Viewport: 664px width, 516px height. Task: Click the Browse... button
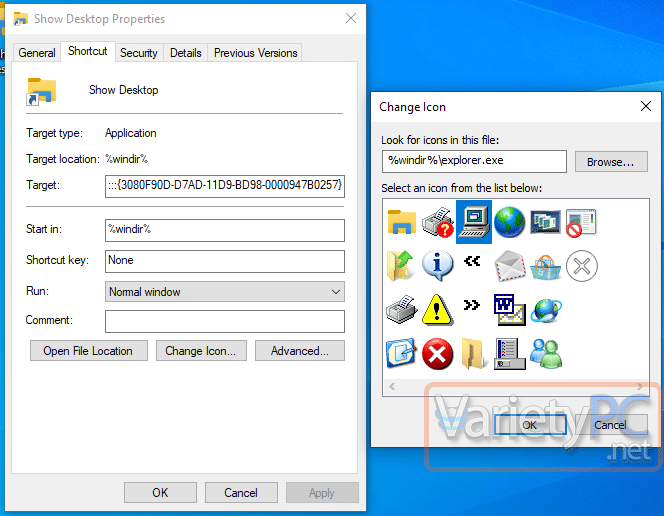[x=610, y=162]
